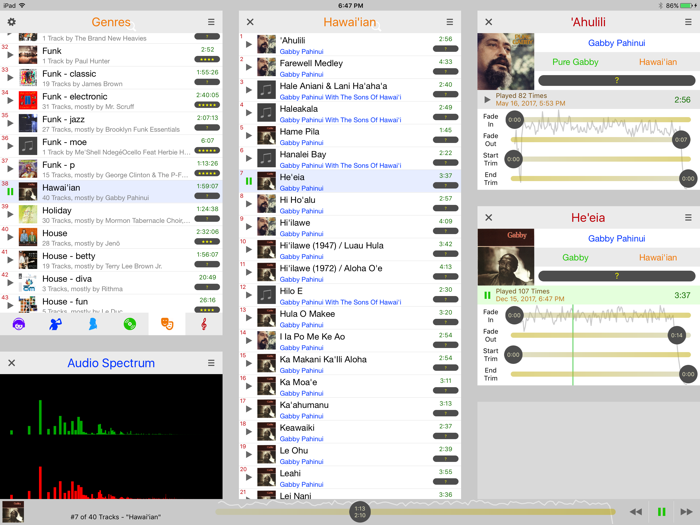This screenshot has width=700, height=525.
Task: Select the Funk - electronic genre row
Action: [111, 101]
